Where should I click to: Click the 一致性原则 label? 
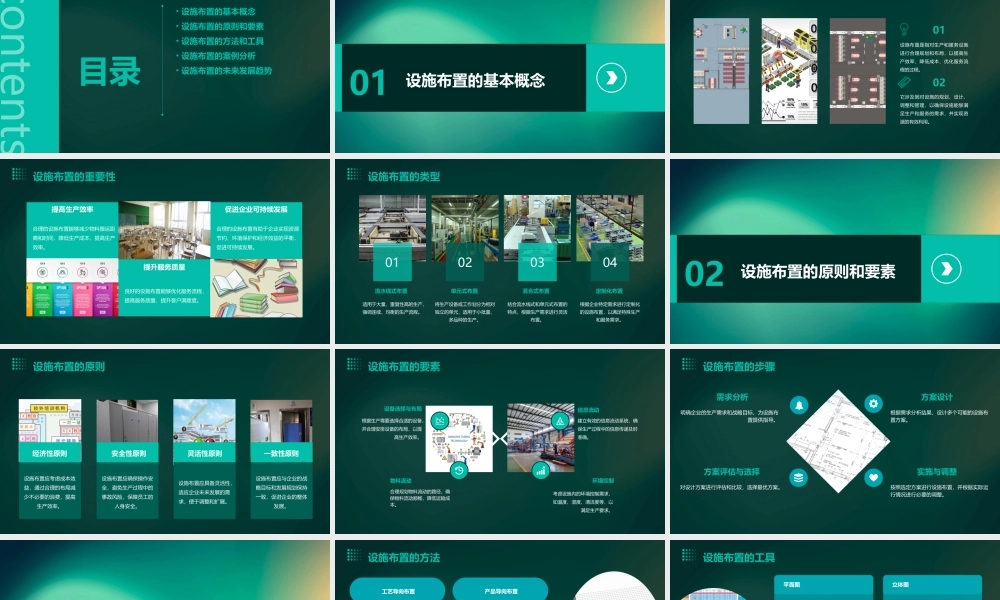click(281, 453)
